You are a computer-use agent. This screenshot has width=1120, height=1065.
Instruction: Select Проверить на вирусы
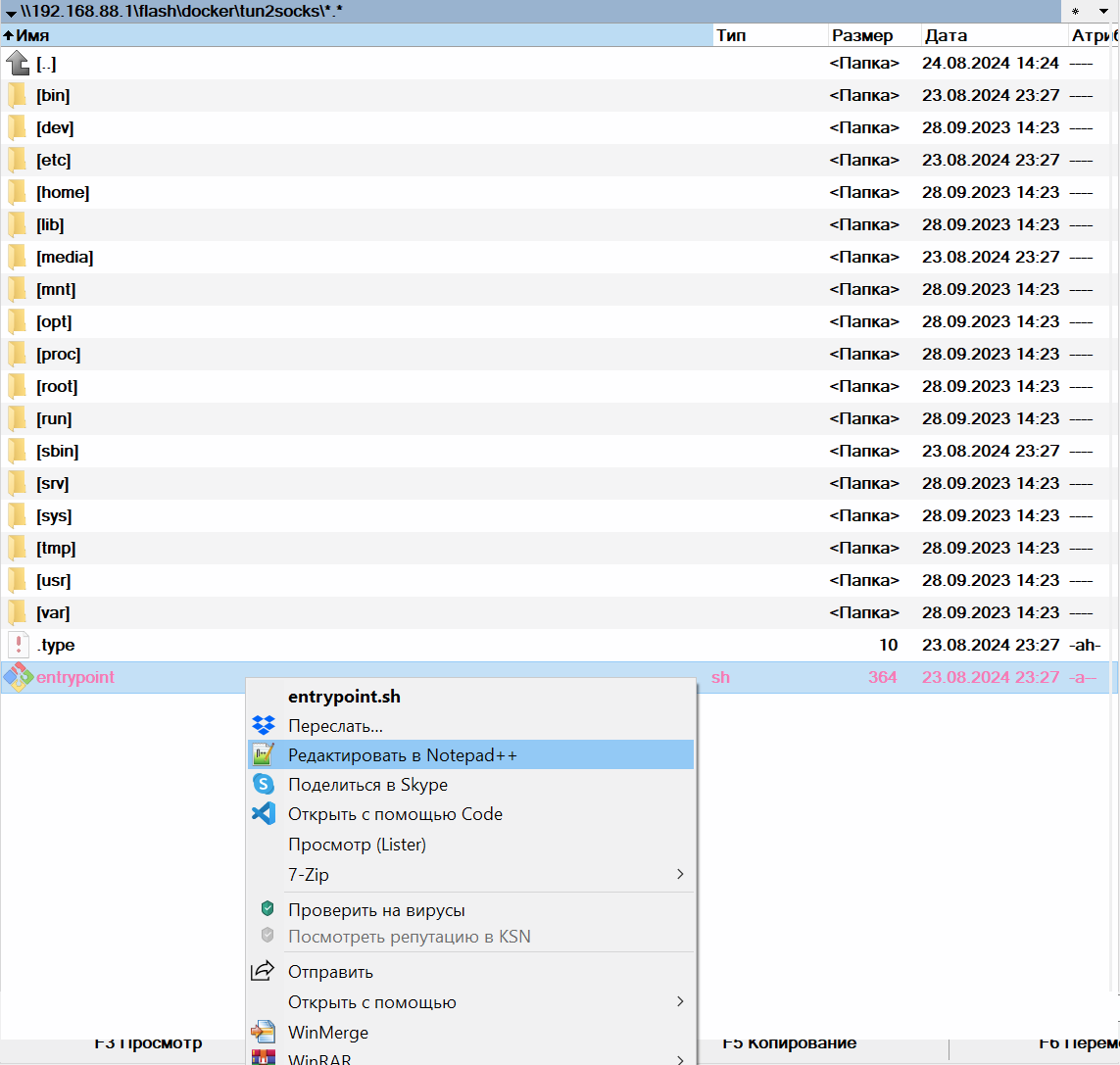(x=470, y=910)
